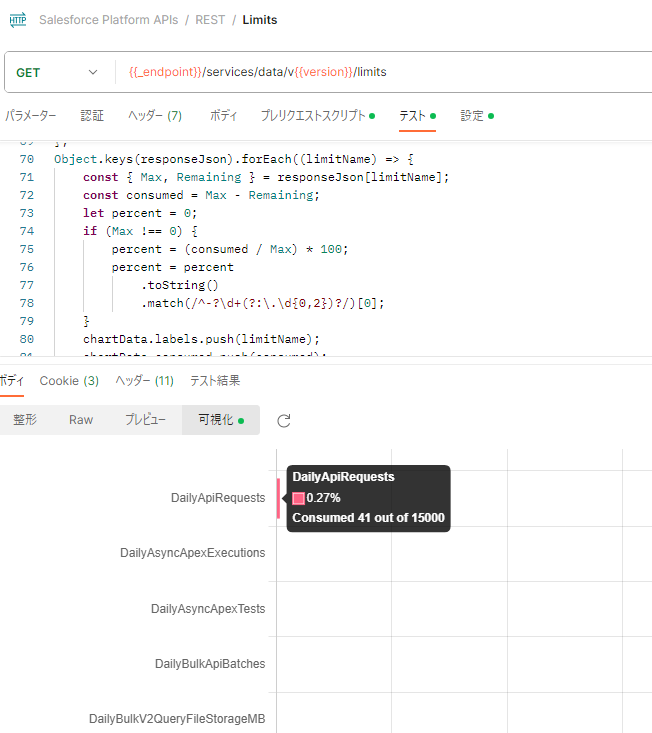Place cursor on the .match regex line
The image size is (652, 733).
[262, 303]
